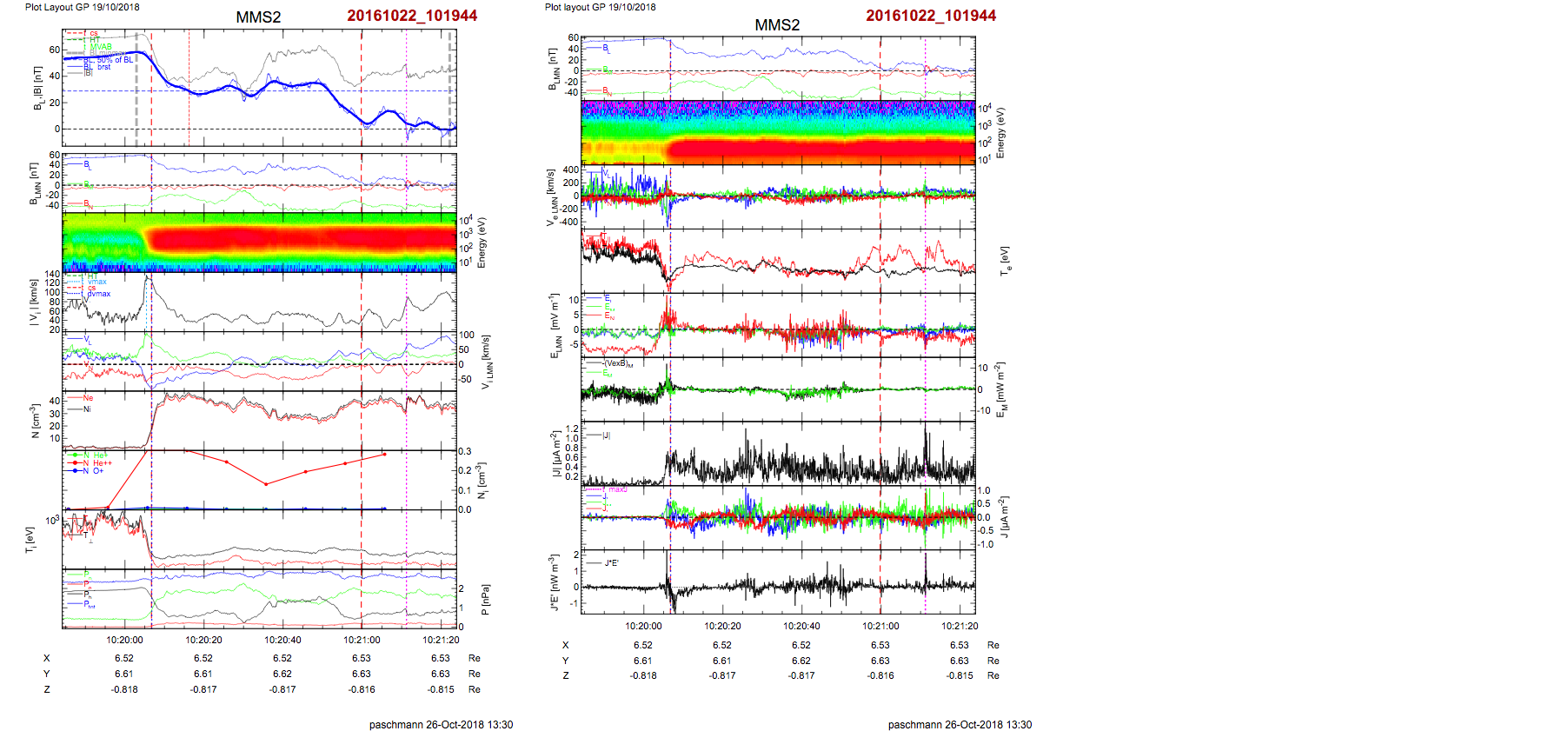The width and height of the screenshot is (1568, 731).
Task: Click the blue 'N O+' legend entry
Action: coord(93,471)
